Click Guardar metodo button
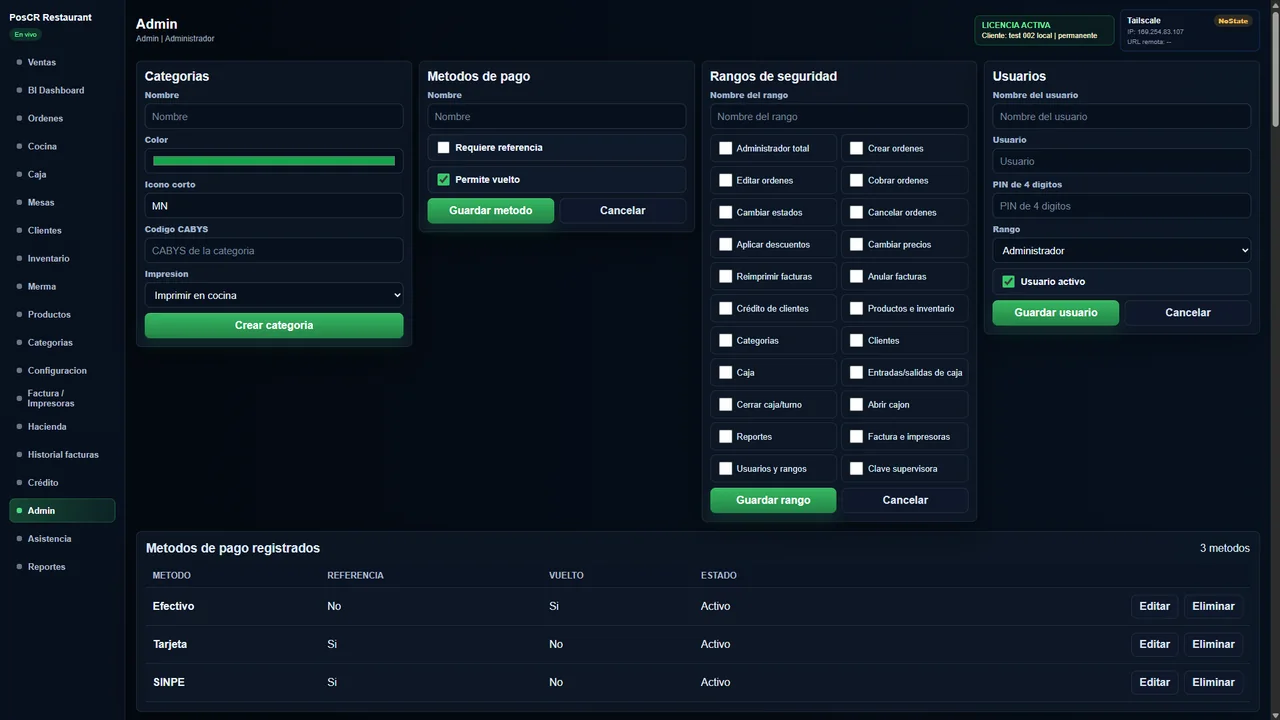Viewport: 1280px width, 720px height. tap(490, 210)
